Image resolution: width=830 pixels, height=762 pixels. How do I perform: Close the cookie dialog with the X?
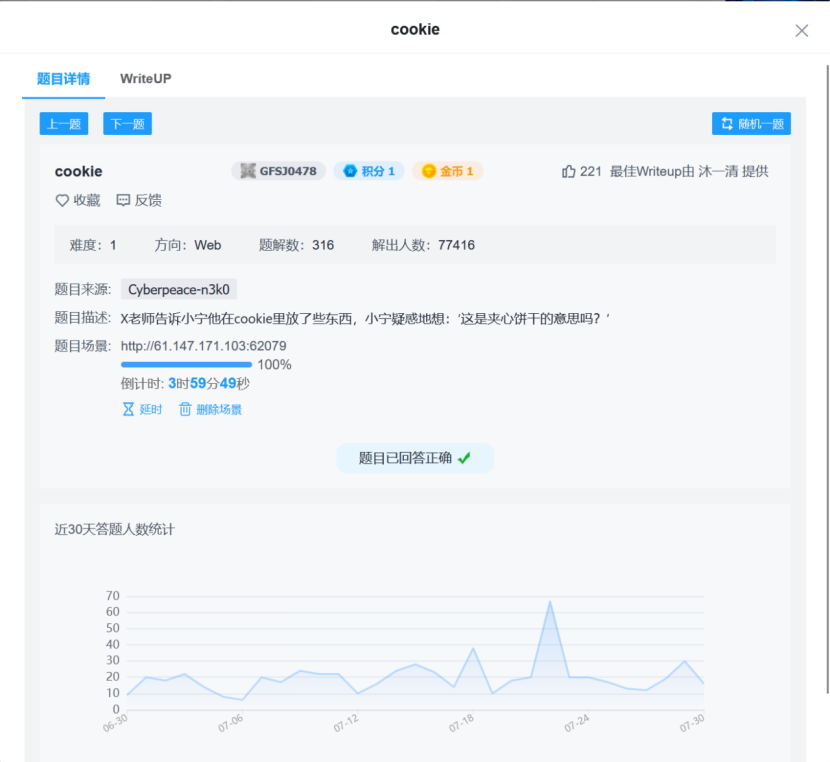801,31
